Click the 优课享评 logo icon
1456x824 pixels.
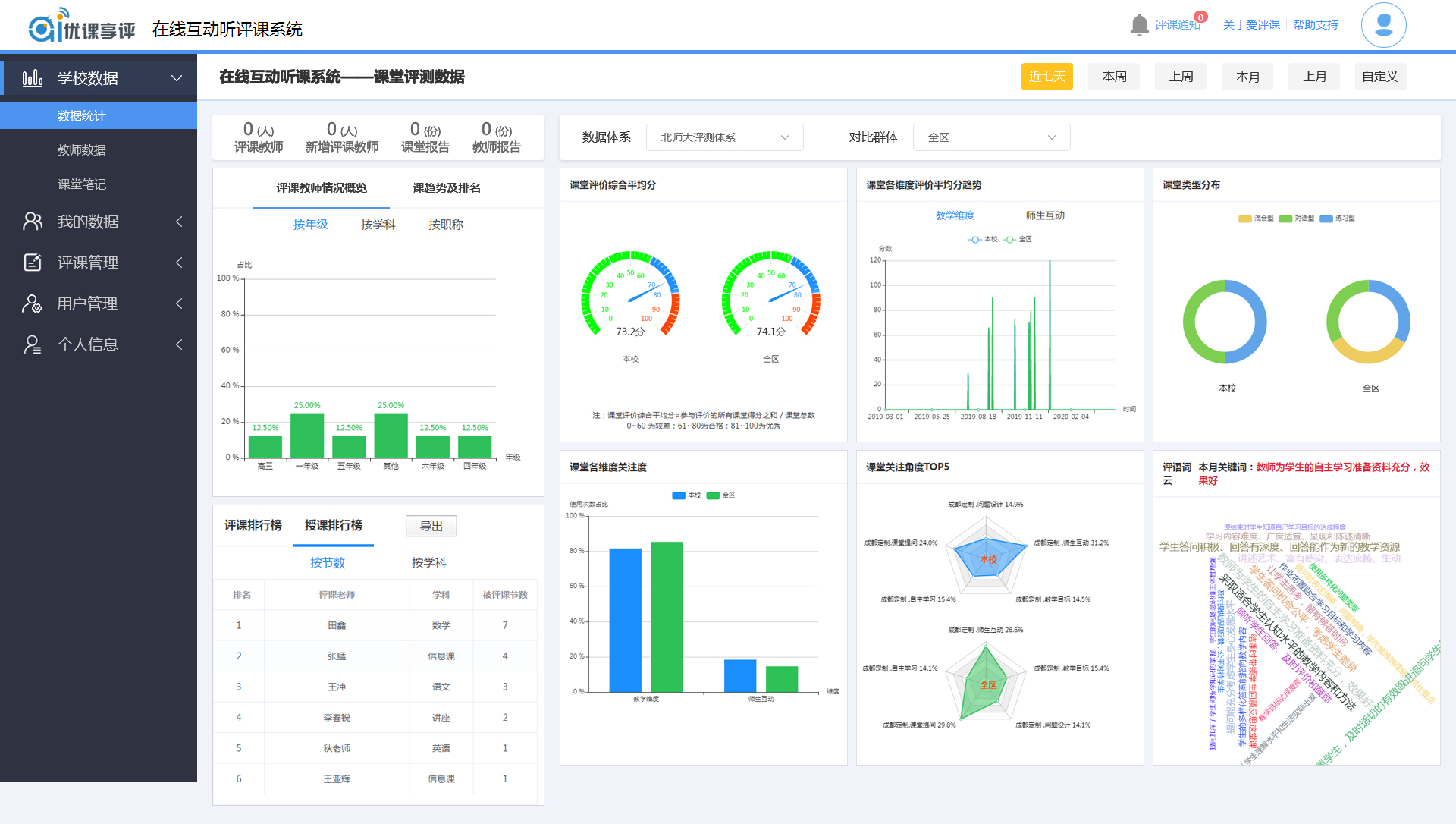click(44, 27)
